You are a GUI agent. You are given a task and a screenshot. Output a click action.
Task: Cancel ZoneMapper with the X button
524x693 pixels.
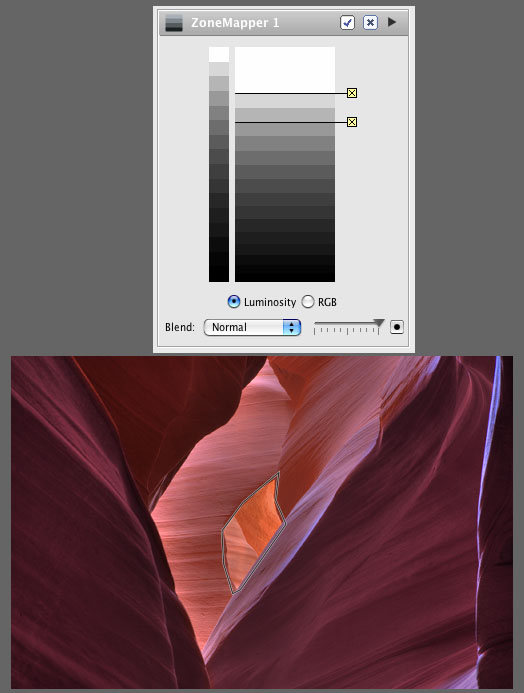click(x=370, y=23)
